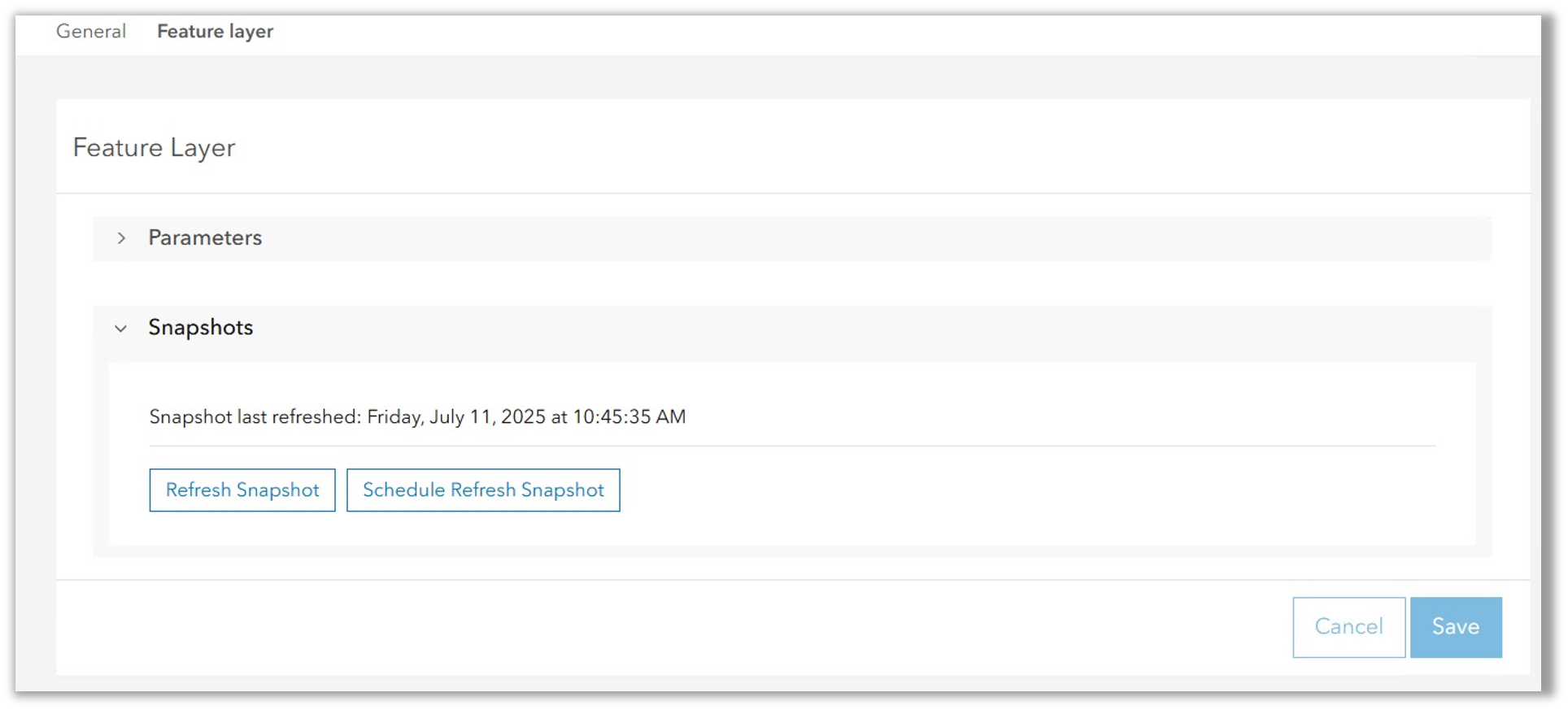Select the snapshot last refreshed timestamp text
This screenshot has width=1568, height=710.
tap(416, 416)
